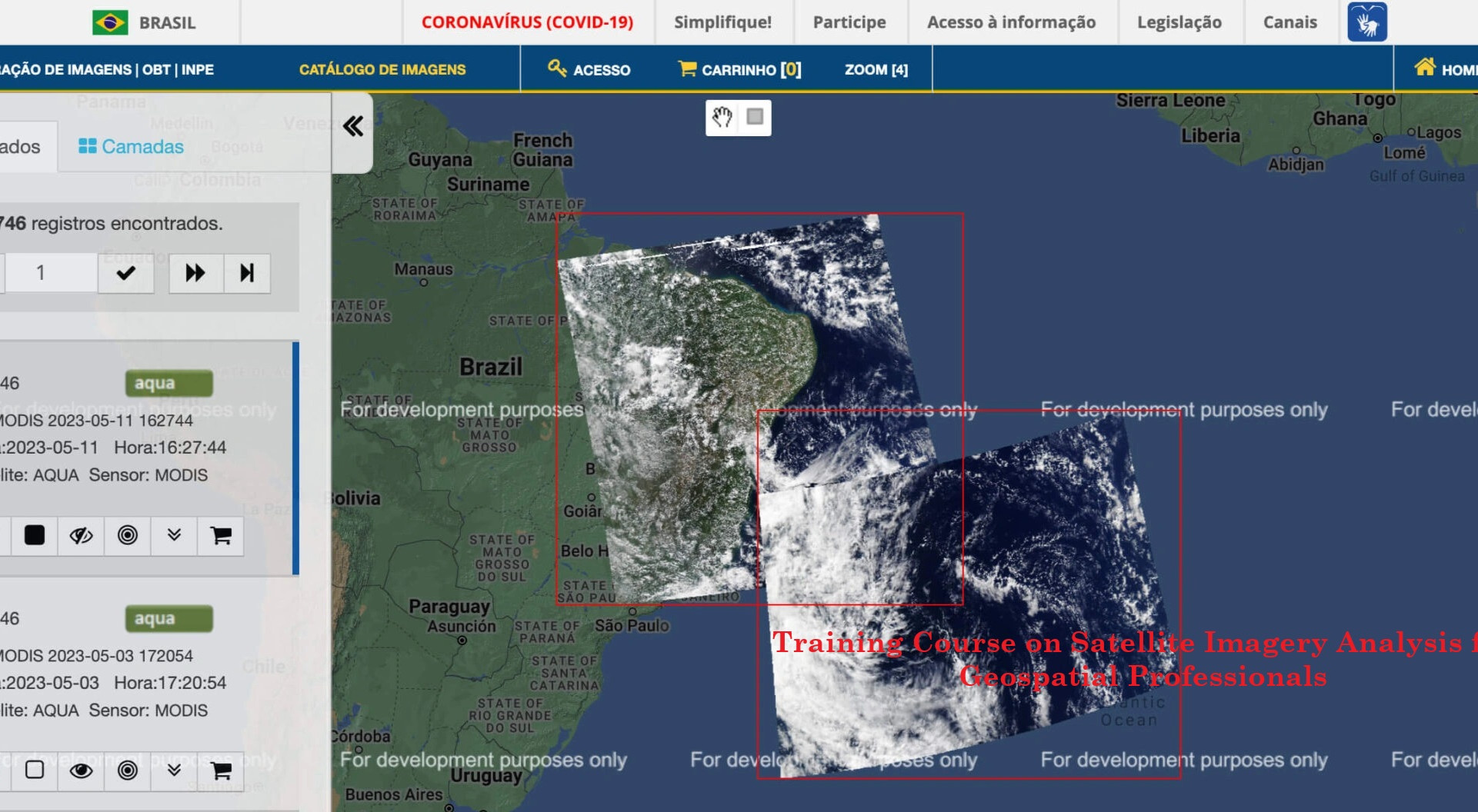The height and width of the screenshot is (812, 1478).
Task: Select the pan hand tool on map
Action: 722,118
